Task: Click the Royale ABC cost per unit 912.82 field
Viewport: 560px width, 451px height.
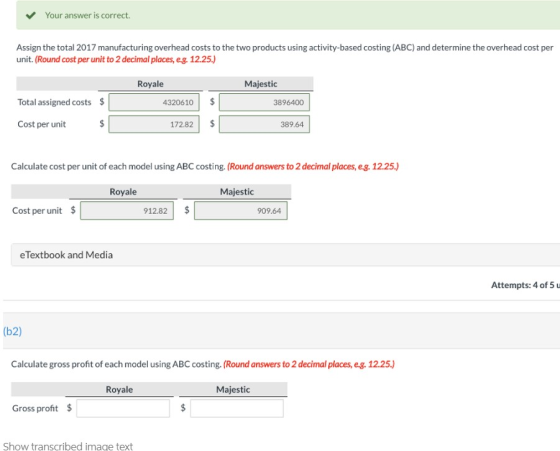Action: [127, 211]
